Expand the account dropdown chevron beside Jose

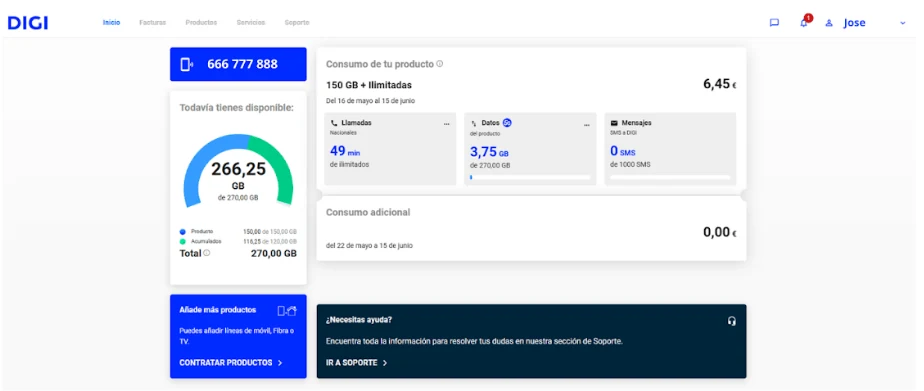902,23
